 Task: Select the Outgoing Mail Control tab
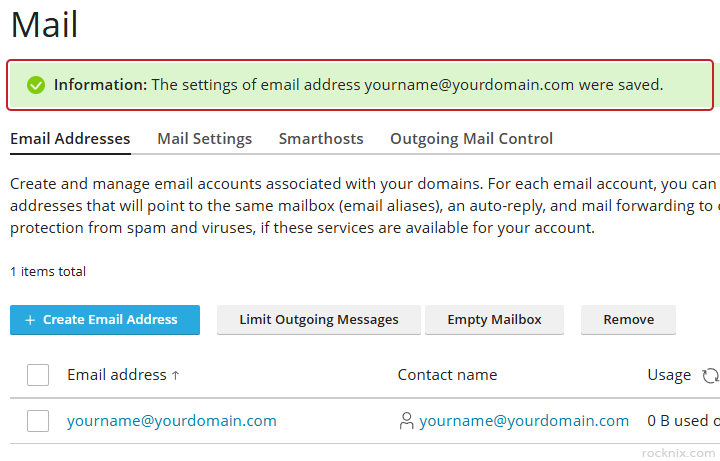(471, 139)
